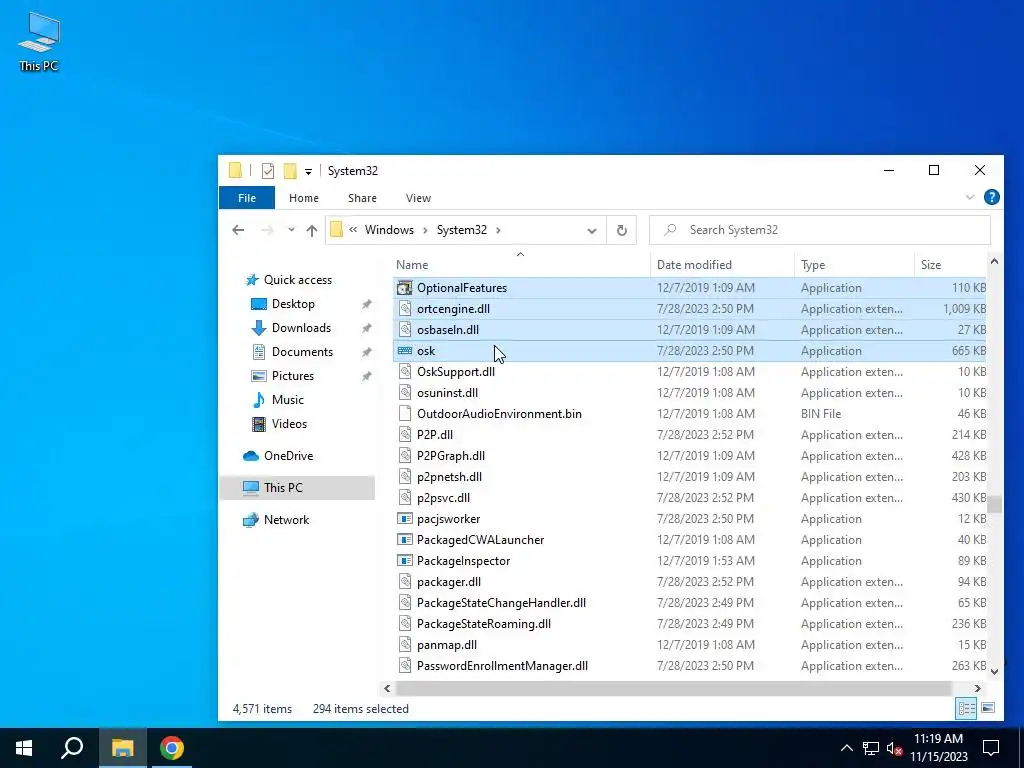Click the Windows breadcrumb in address bar
Viewport: 1024px width, 768px height.
point(389,230)
